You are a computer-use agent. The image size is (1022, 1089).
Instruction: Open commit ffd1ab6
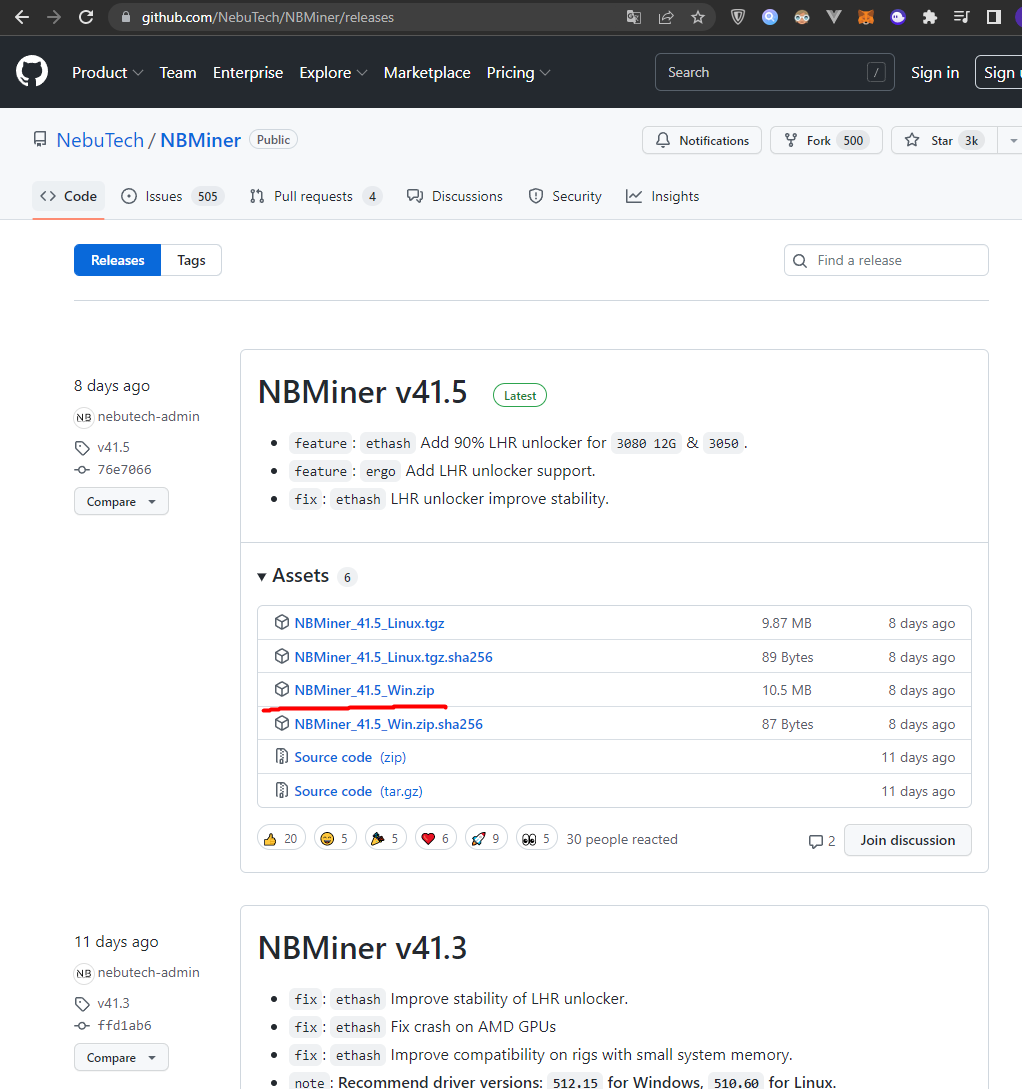pos(124,1025)
